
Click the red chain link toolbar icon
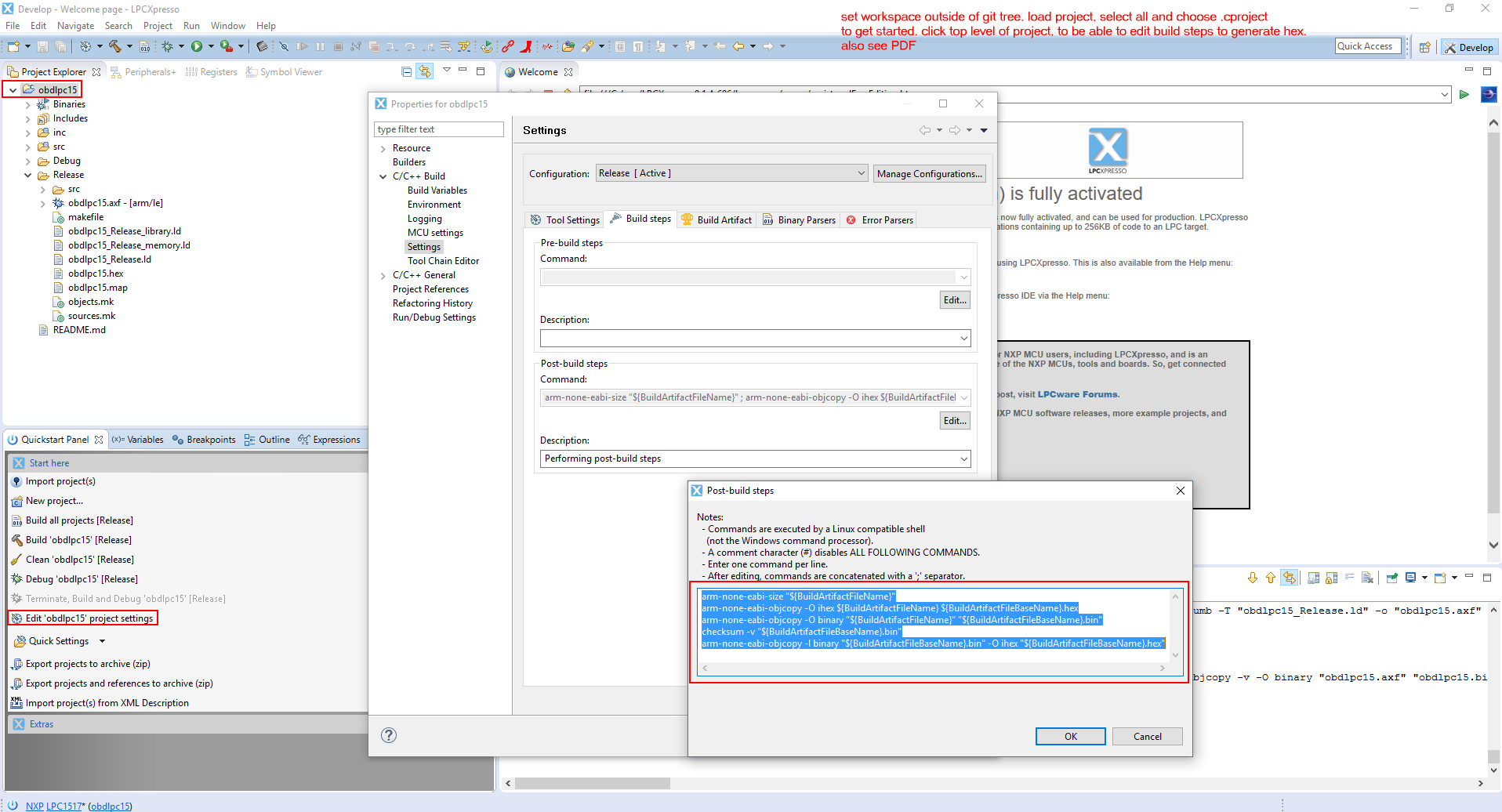(x=508, y=47)
